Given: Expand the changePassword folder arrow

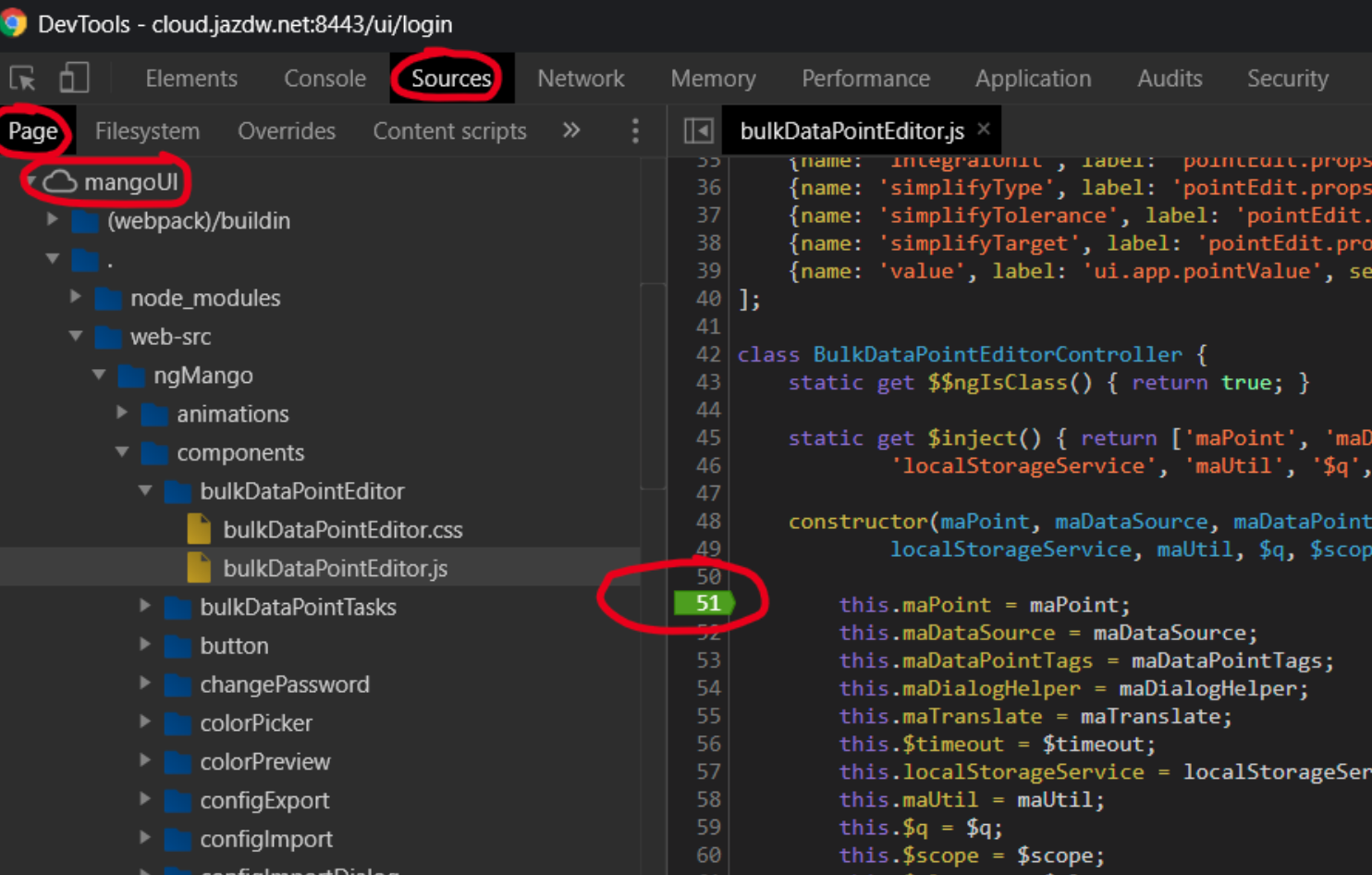Looking at the screenshot, I should [145, 684].
